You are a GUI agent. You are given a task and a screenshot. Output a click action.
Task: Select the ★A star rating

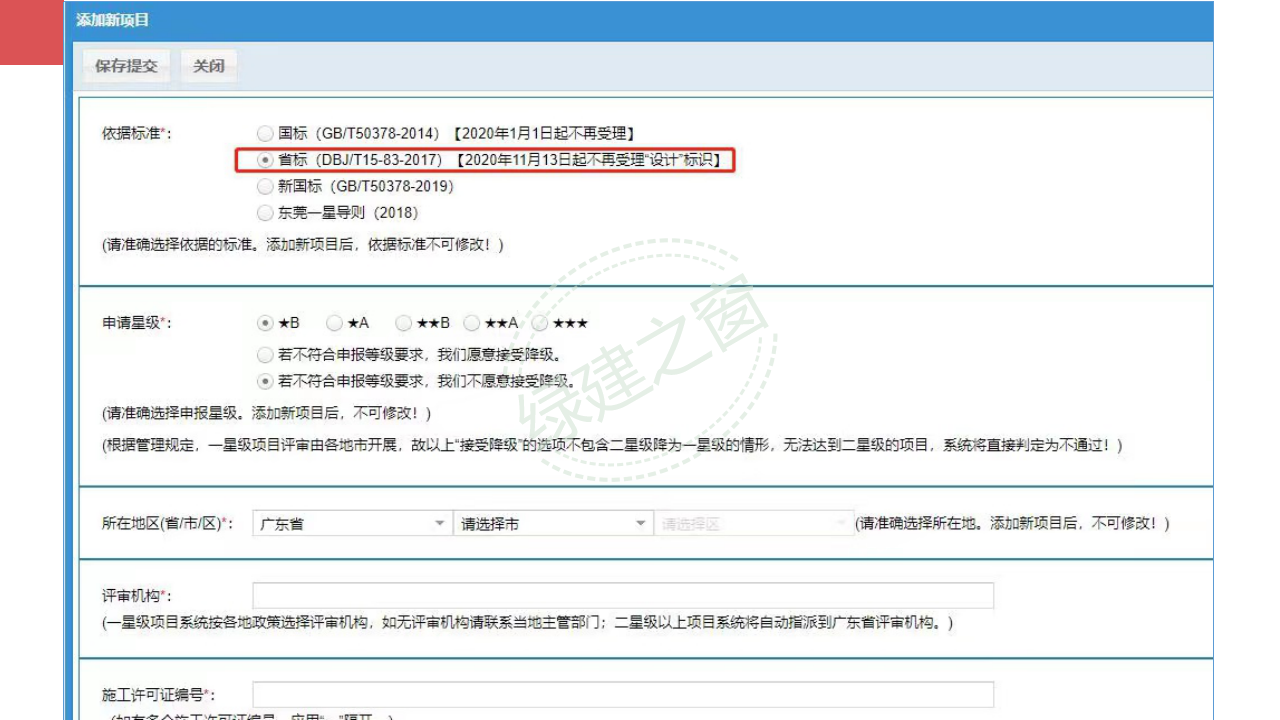(x=333, y=322)
